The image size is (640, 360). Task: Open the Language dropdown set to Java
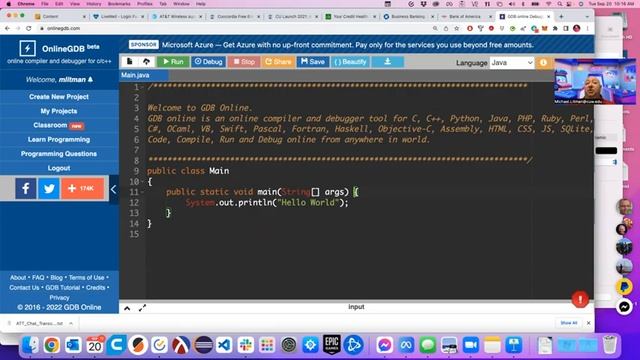click(x=511, y=62)
